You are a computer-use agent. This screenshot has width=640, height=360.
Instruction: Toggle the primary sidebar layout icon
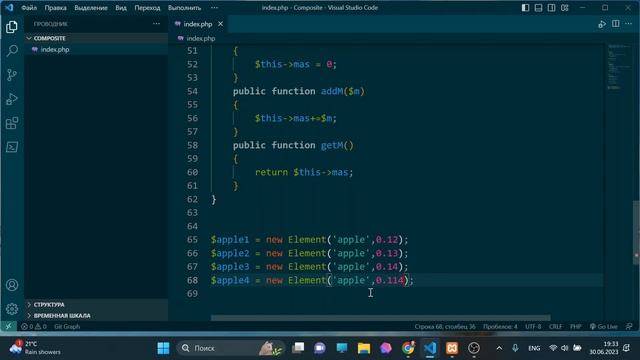coord(525,8)
